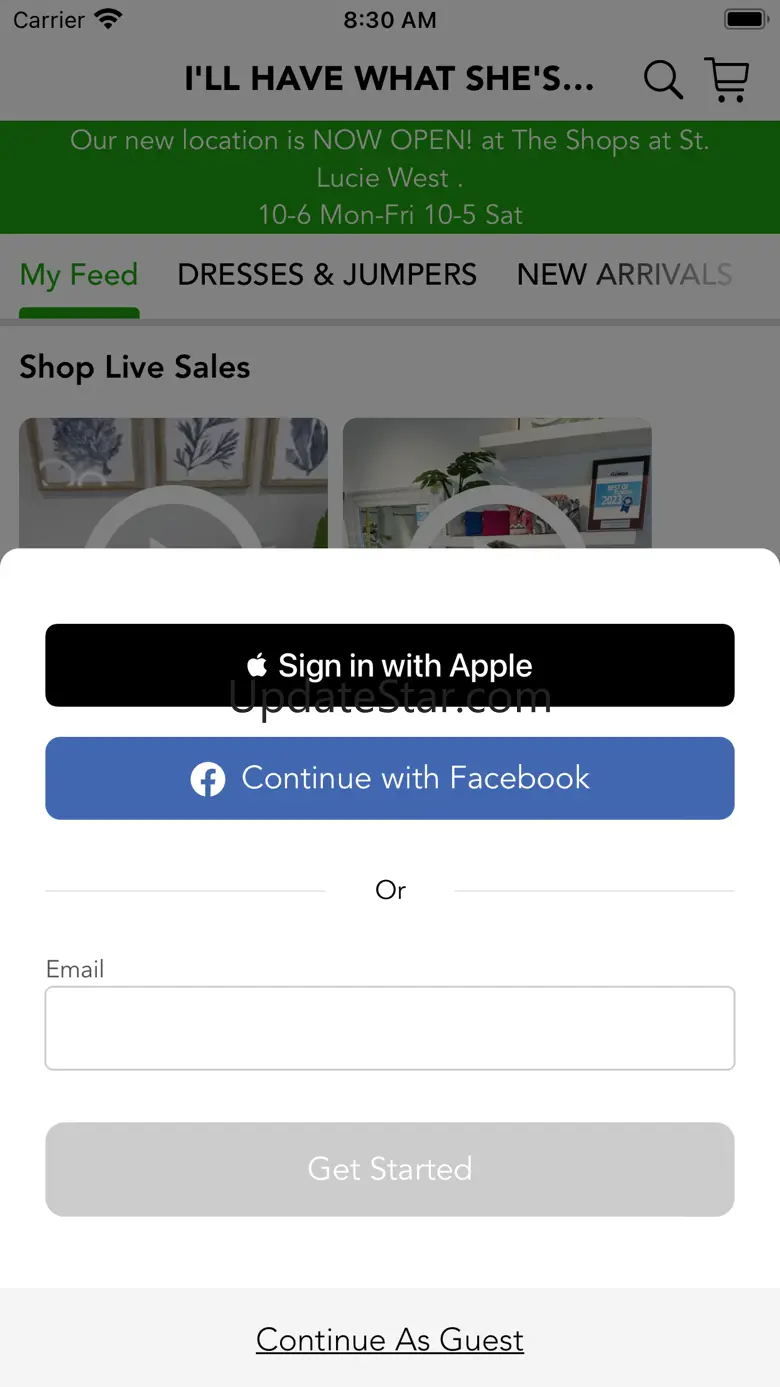Viewport: 780px width, 1387px height.
Task: Choose Continue with Facebook
Action: click(x=390, y=778)
